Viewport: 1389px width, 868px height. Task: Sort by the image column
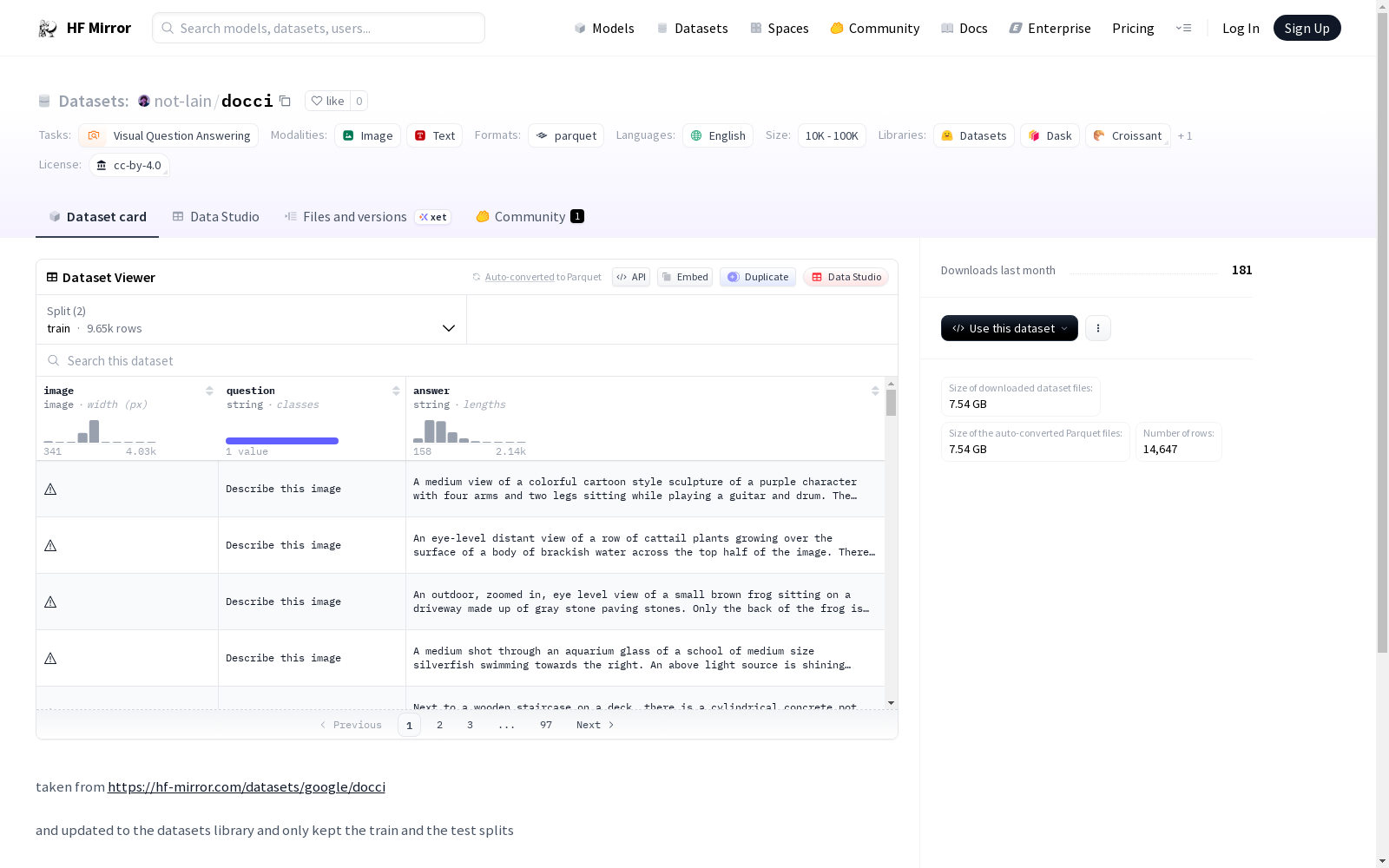[x=209, y=391]
